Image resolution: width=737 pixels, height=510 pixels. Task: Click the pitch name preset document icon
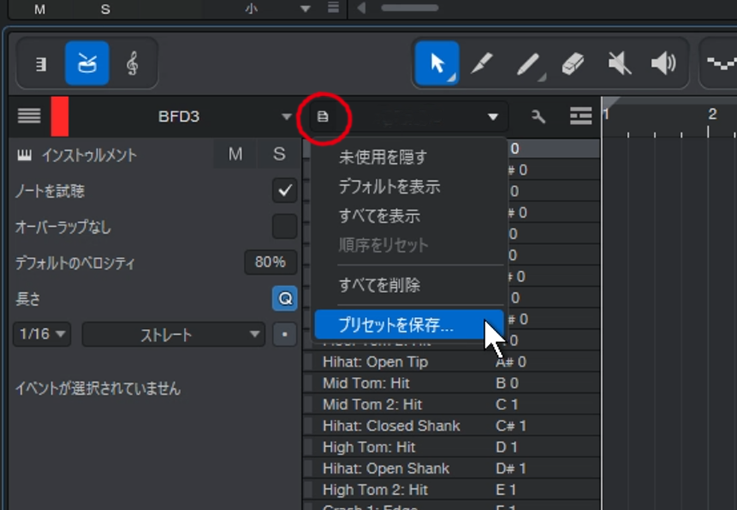point(323,117)
